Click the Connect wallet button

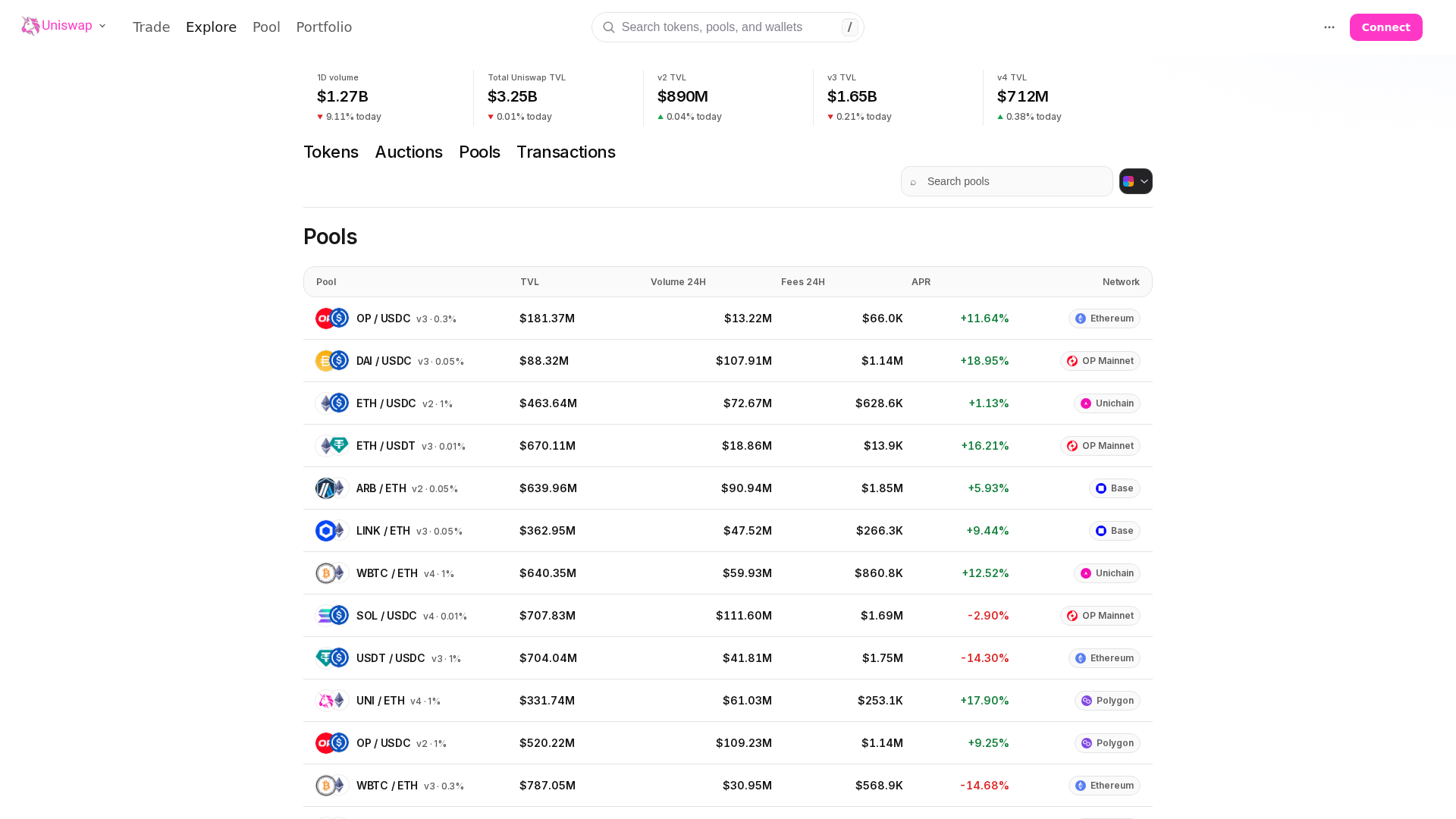[x=1385, y=27]
